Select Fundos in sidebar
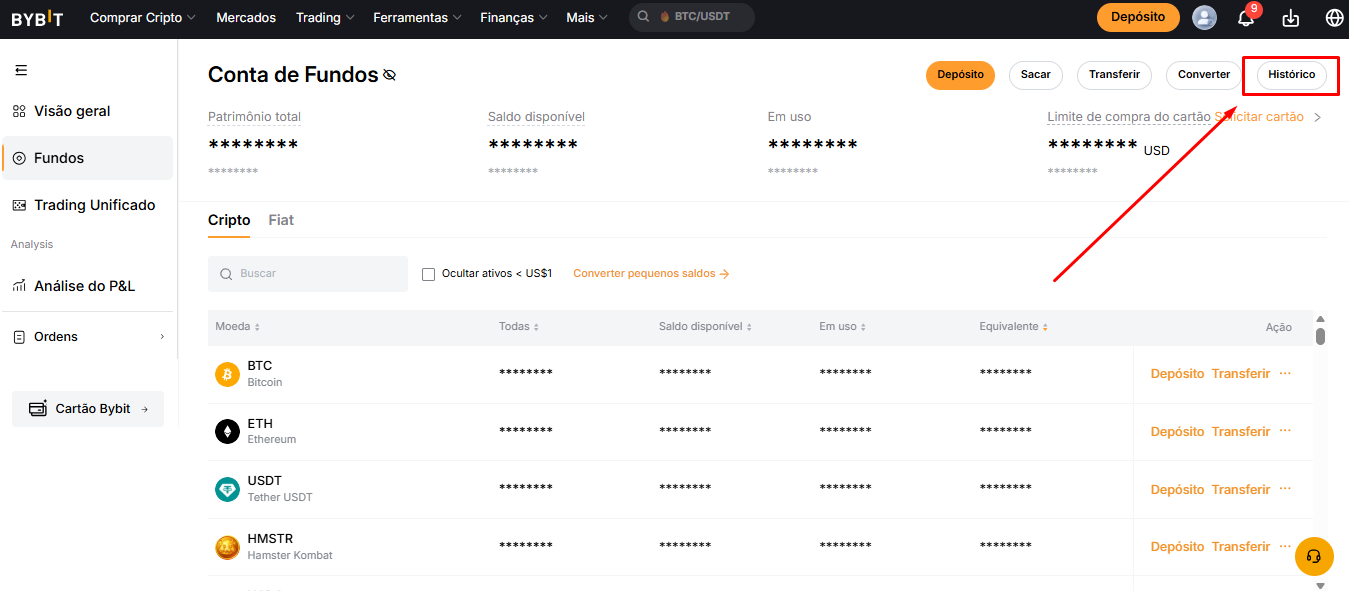Screen dimensions: 1349x591 [87, 158]
